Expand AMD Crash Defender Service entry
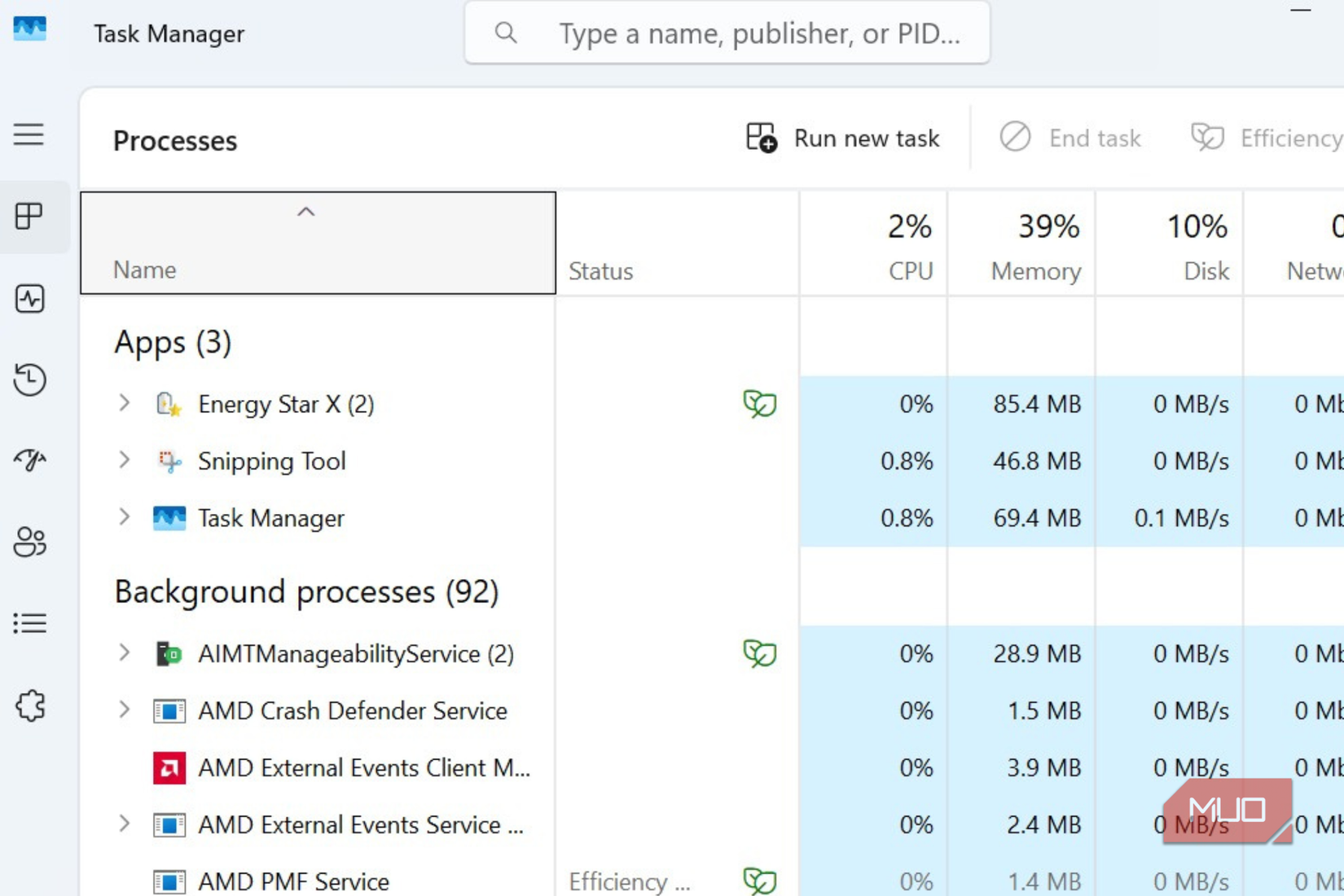This screenshot has width=1344, height=896. tap(124, 710)
